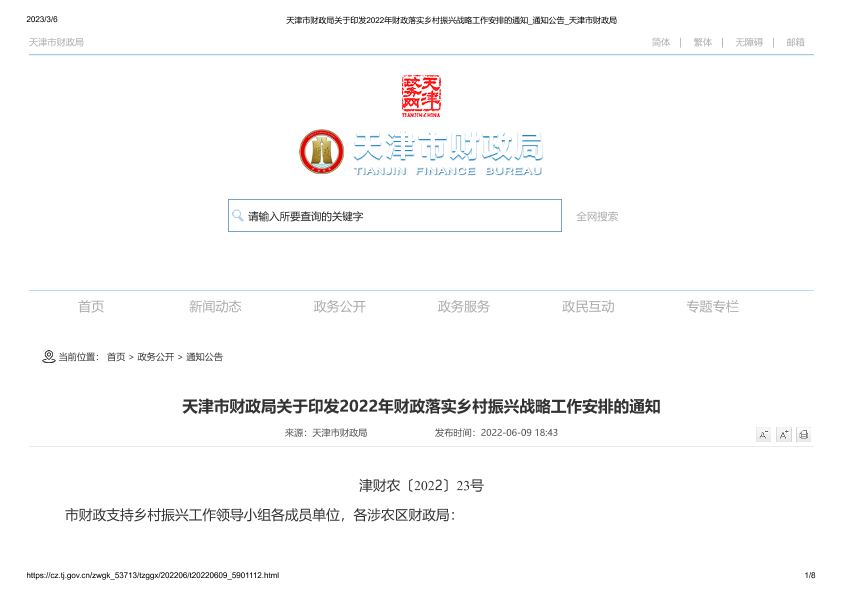Open the 无障碍 accessibility link
The width and height of the screenshot is (841, 594).
[x=749, y=42]
